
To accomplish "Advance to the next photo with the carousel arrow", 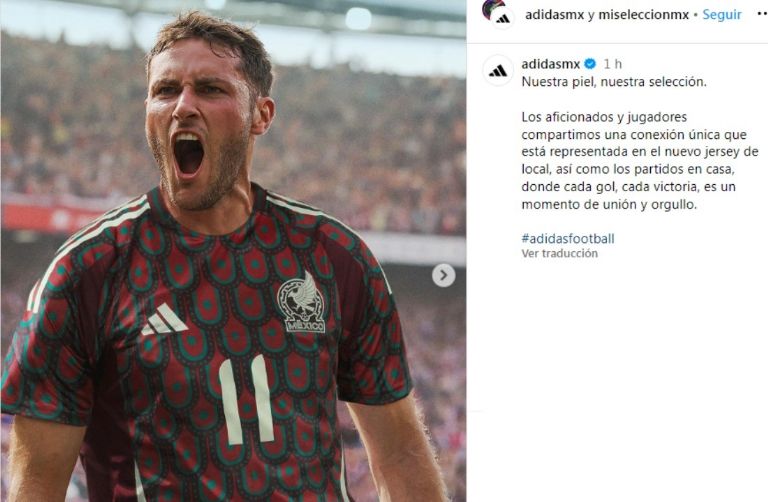I will (x=443, y=275).
